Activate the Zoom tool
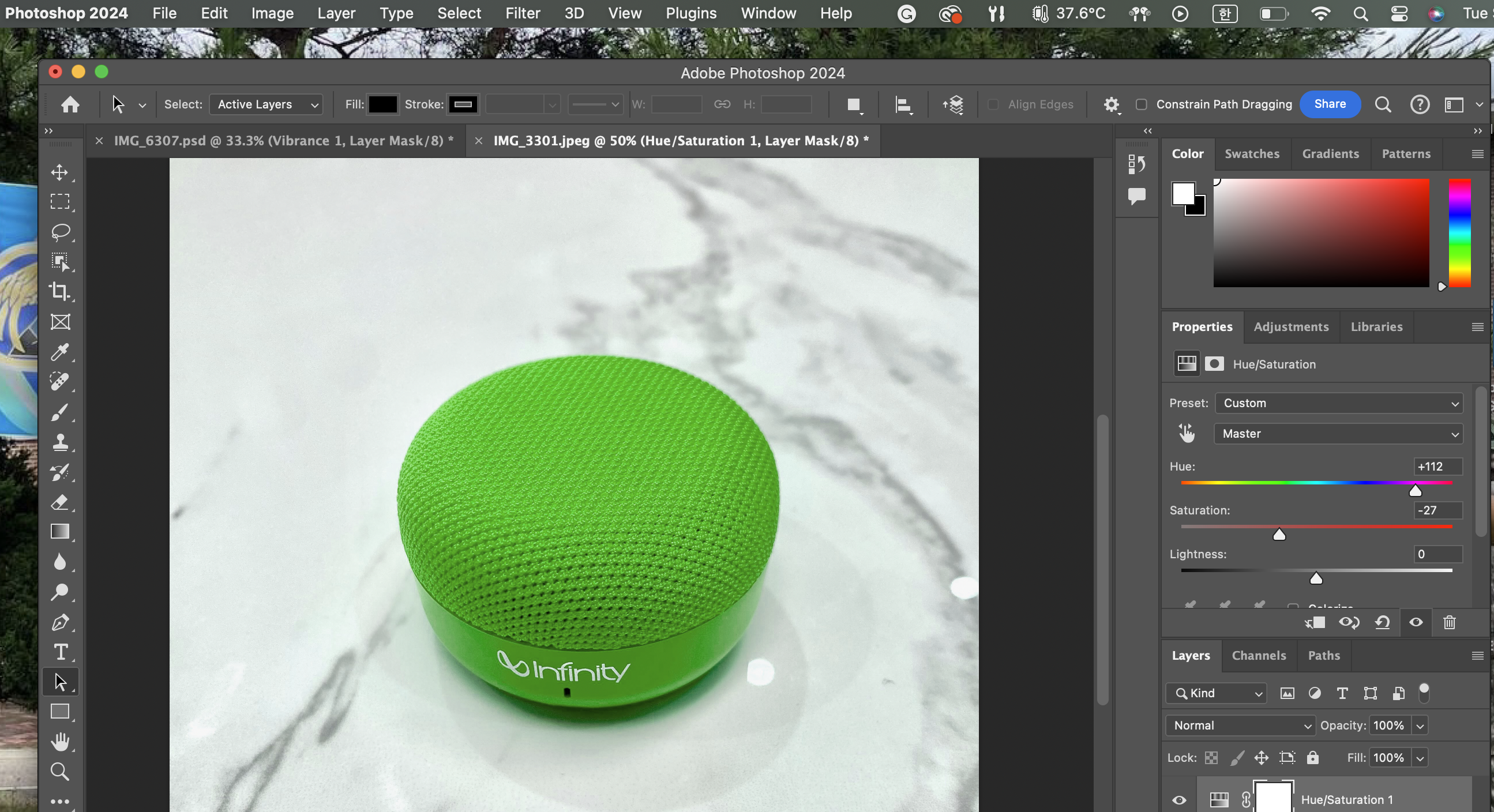The width and height of the screenshot is (1494, 812). pos(60,772)
